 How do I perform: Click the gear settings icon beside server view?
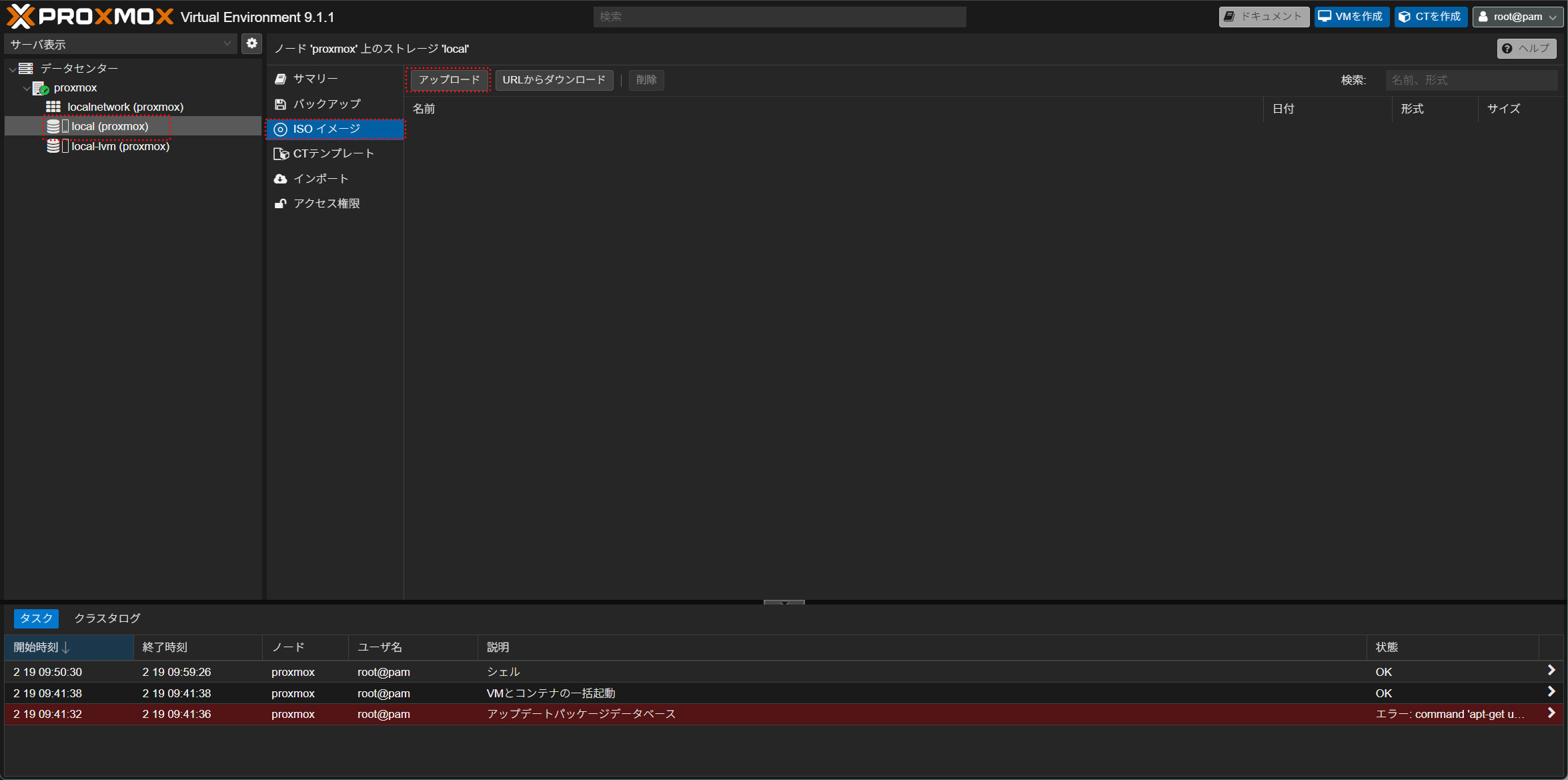pyautogui.click(x=251, y=43)
